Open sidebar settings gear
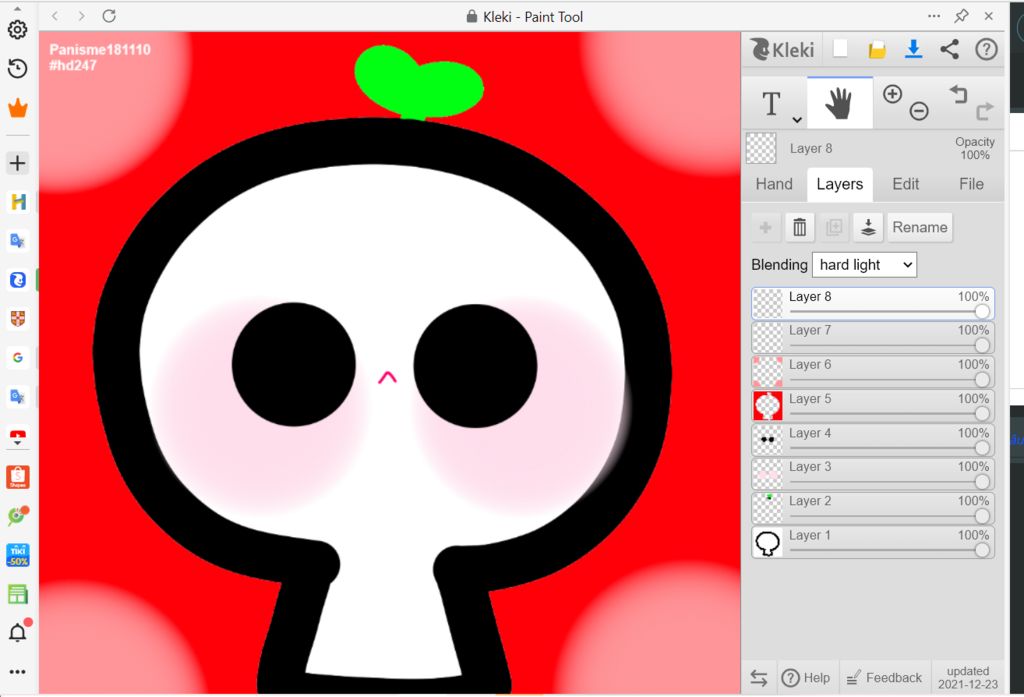This screenshot has width=1024, height=697. pos(18,30)
